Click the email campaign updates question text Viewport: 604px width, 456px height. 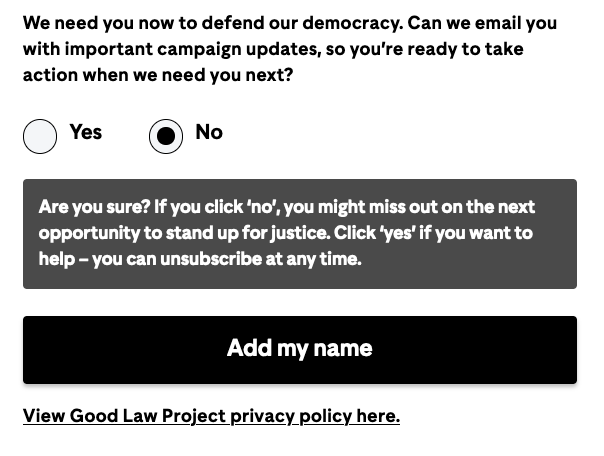290,49
